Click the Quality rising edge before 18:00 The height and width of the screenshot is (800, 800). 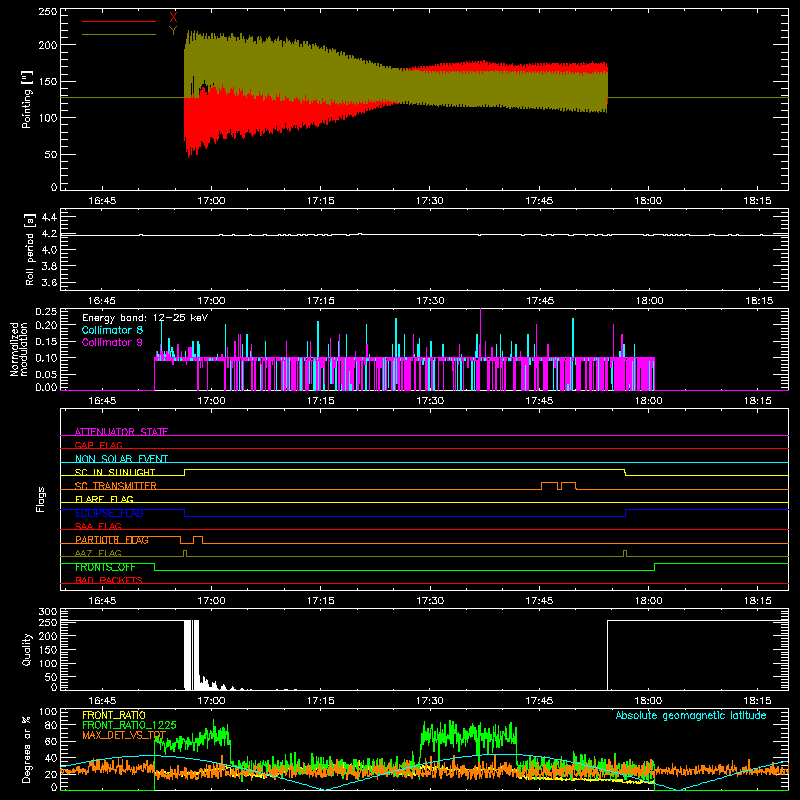(x=608, y=655)
